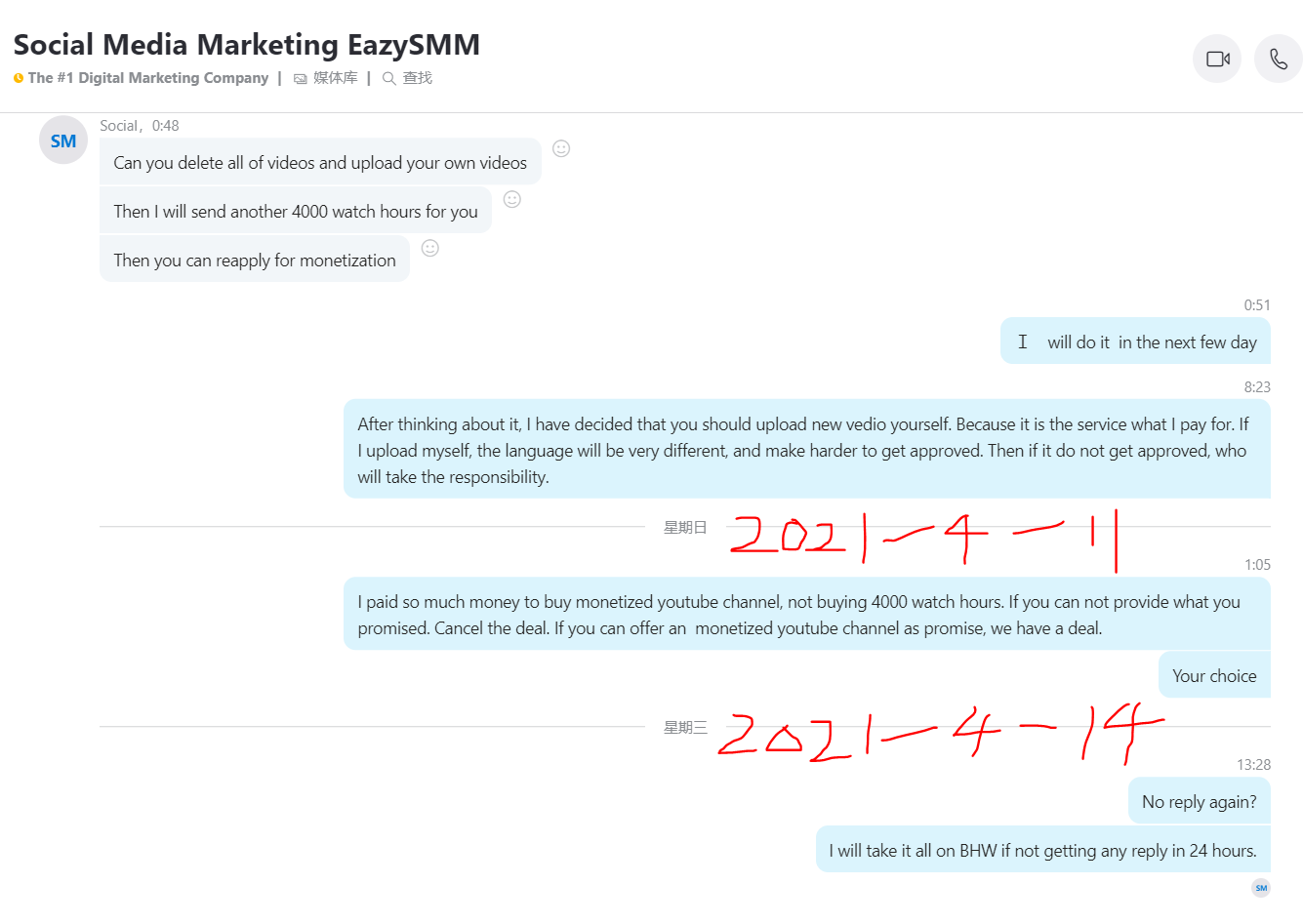Screen dimensions: 1303x924
Task: Select the 'Your choice' message bubble
Action: (1214, 675)
